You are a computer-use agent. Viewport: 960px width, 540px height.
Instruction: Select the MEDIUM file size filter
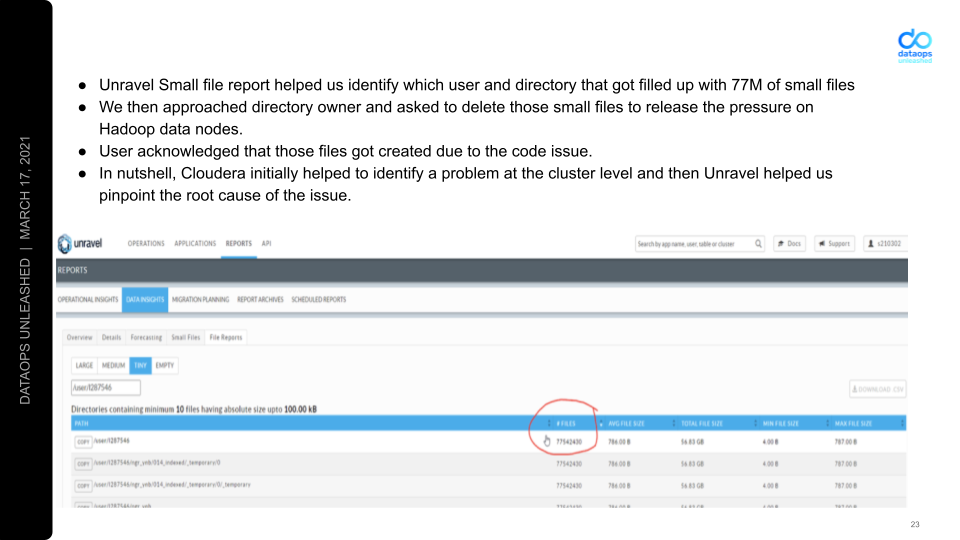point(113,366)
